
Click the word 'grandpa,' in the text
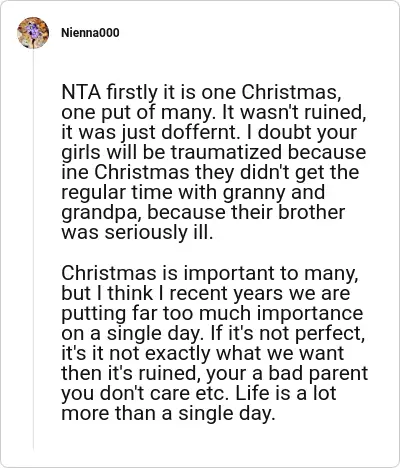(x=102, y=213)
